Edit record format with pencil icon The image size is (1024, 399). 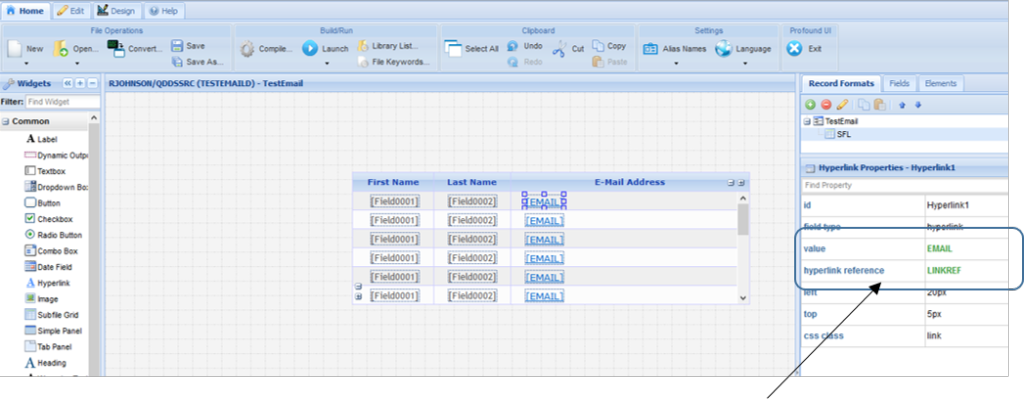[842, 104]
